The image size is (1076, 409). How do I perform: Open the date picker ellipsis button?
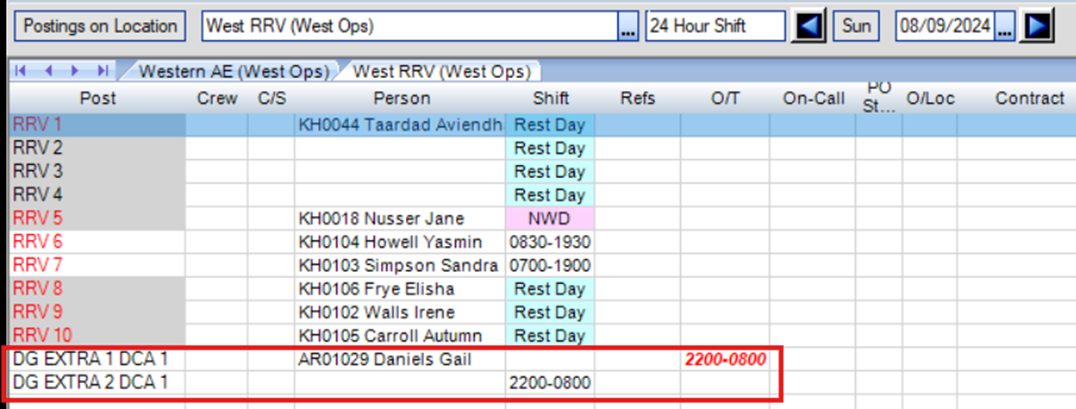point(1005,28)
